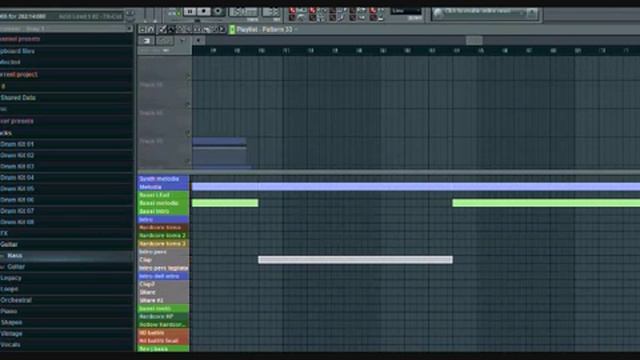The height and width of the screenshot is (360, 640).
Task: Select the HD battito pattern
Action: click(x=163, y=333)
